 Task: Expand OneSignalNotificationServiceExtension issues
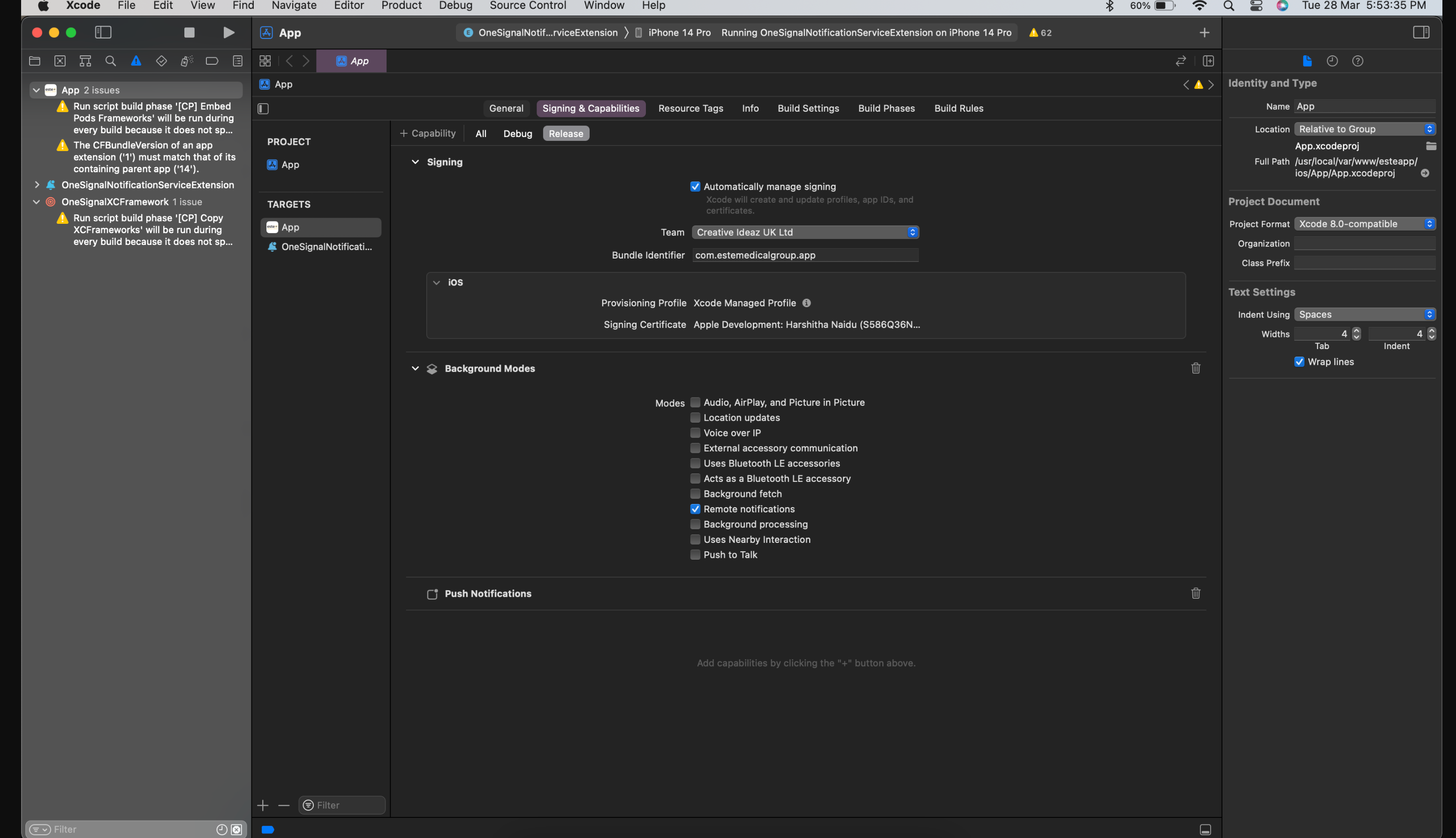[37, 185]
